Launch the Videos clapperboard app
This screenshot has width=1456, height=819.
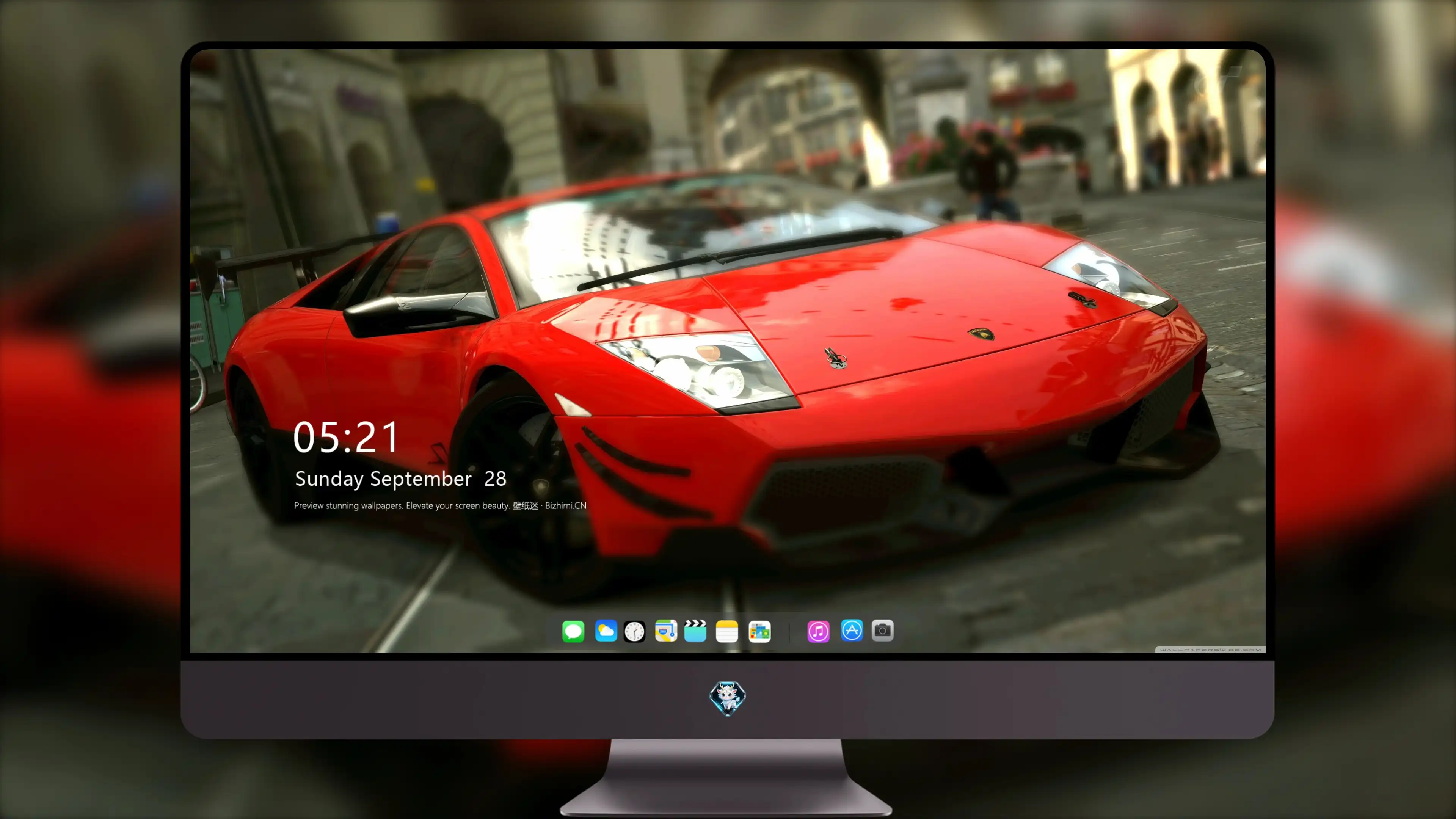pos(695,631)
